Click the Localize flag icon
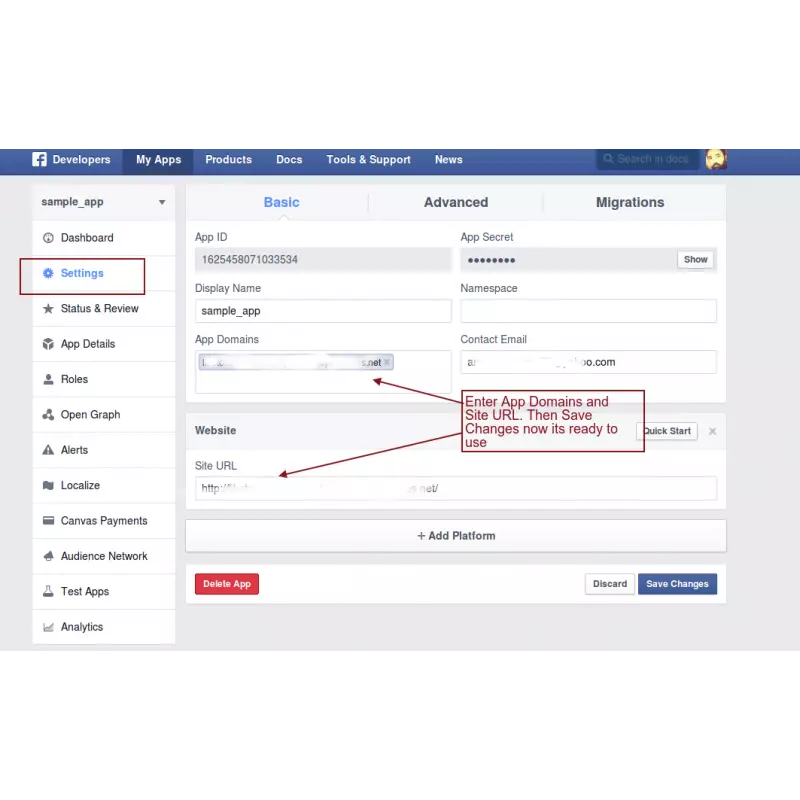800x800 pixels. (48, 485)
